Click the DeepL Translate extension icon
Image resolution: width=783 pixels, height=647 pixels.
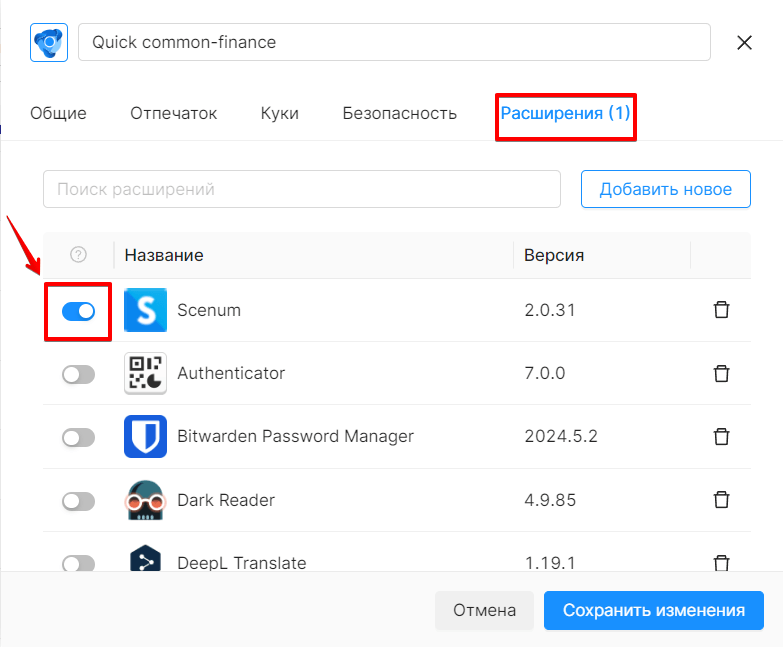click(x=145, y=558)
